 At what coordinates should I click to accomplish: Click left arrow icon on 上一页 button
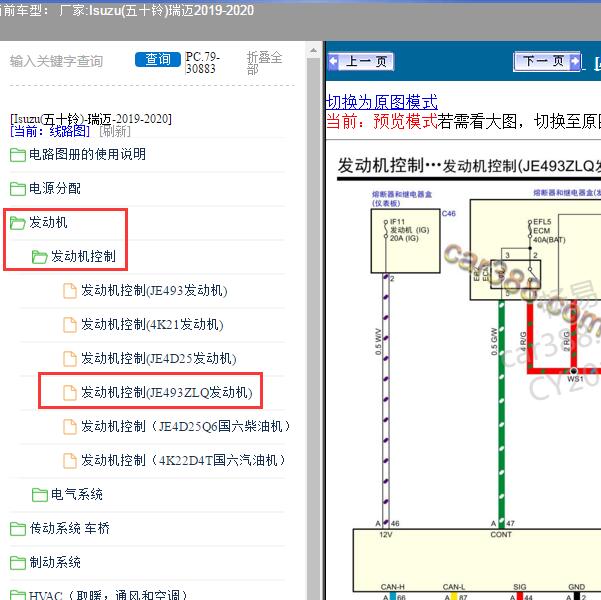click(333, 61)
